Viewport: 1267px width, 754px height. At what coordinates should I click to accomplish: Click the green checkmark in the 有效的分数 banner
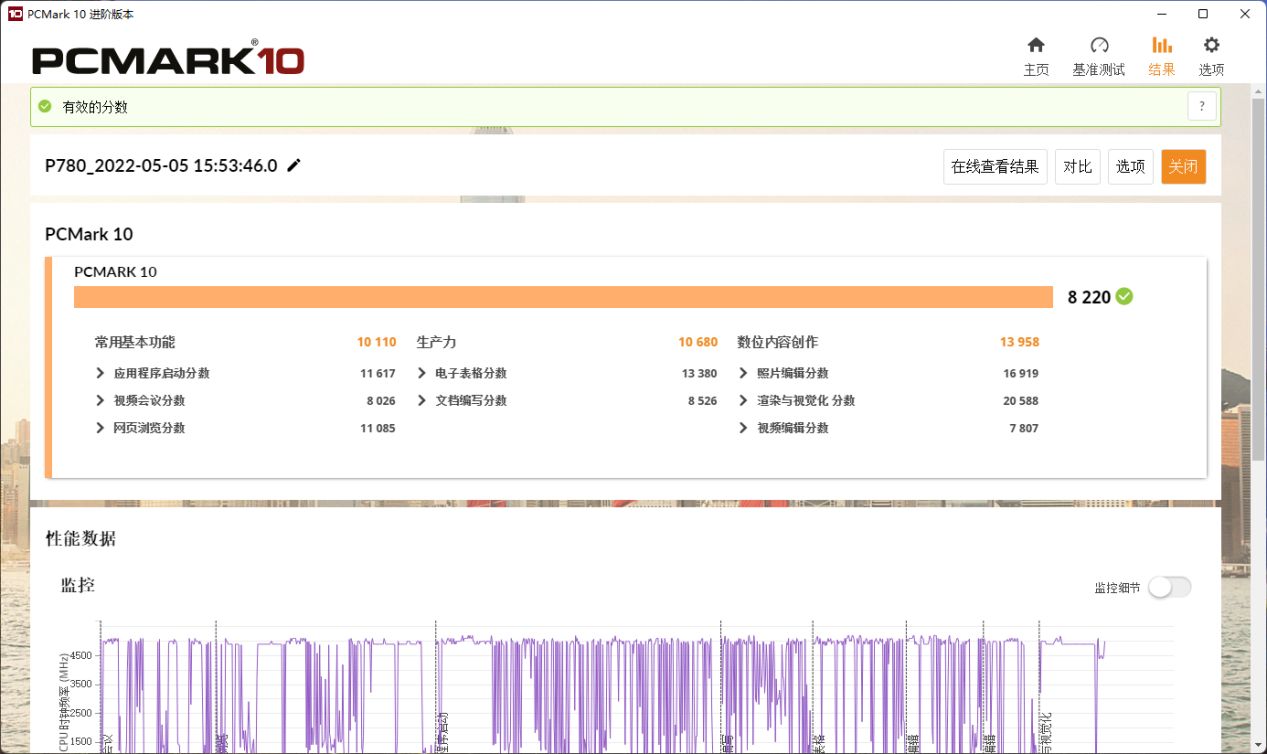coord(44,105)
